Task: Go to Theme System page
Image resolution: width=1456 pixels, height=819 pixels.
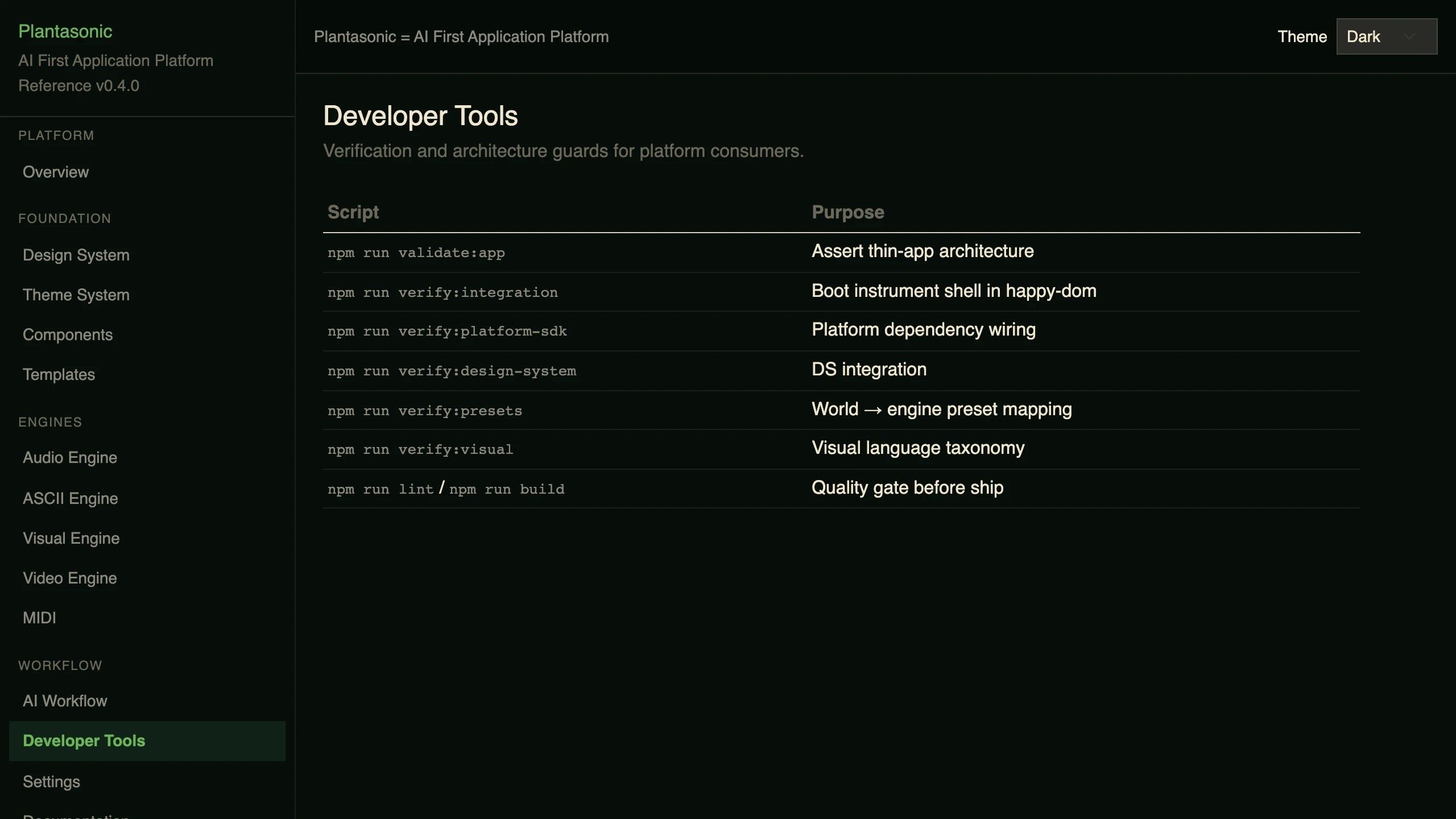Action: coord(147,295)
